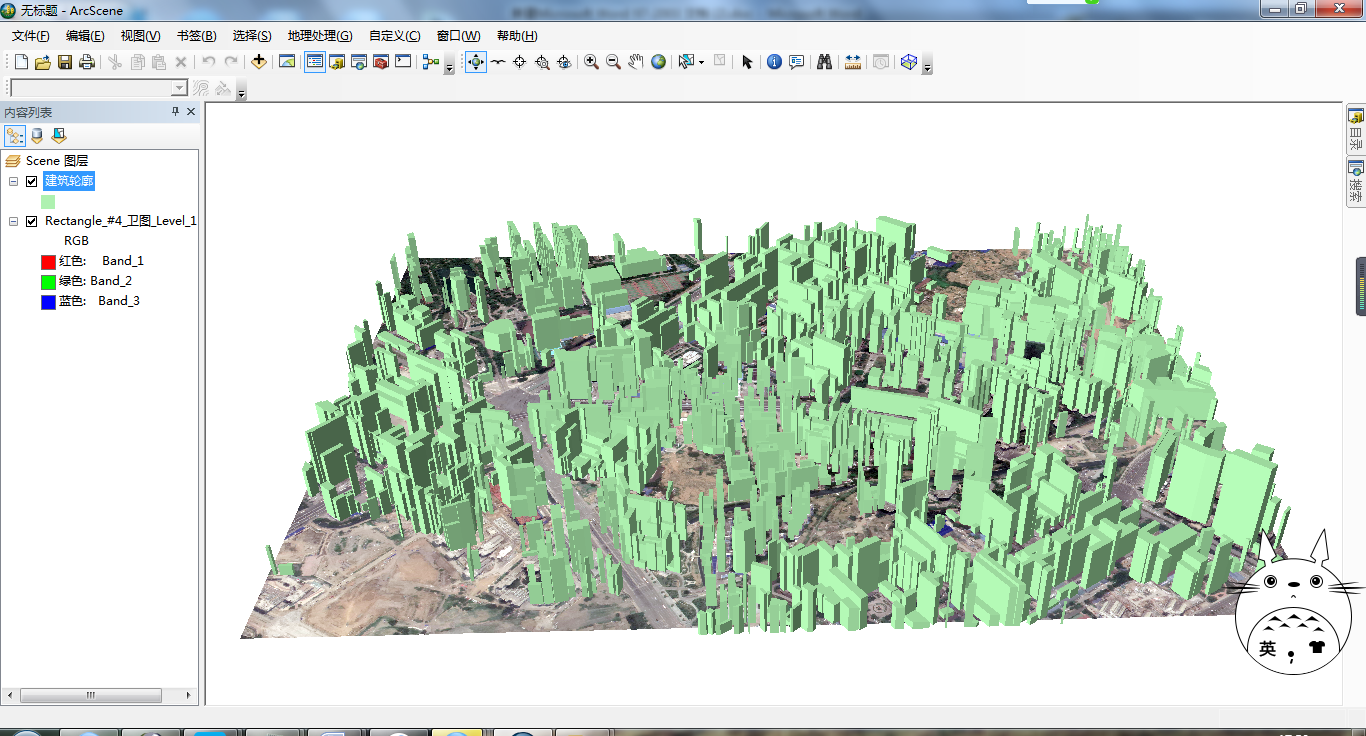The image size is (1366, 736).
Task: Click the Full Extent globe icon
Action: point(658,62)
